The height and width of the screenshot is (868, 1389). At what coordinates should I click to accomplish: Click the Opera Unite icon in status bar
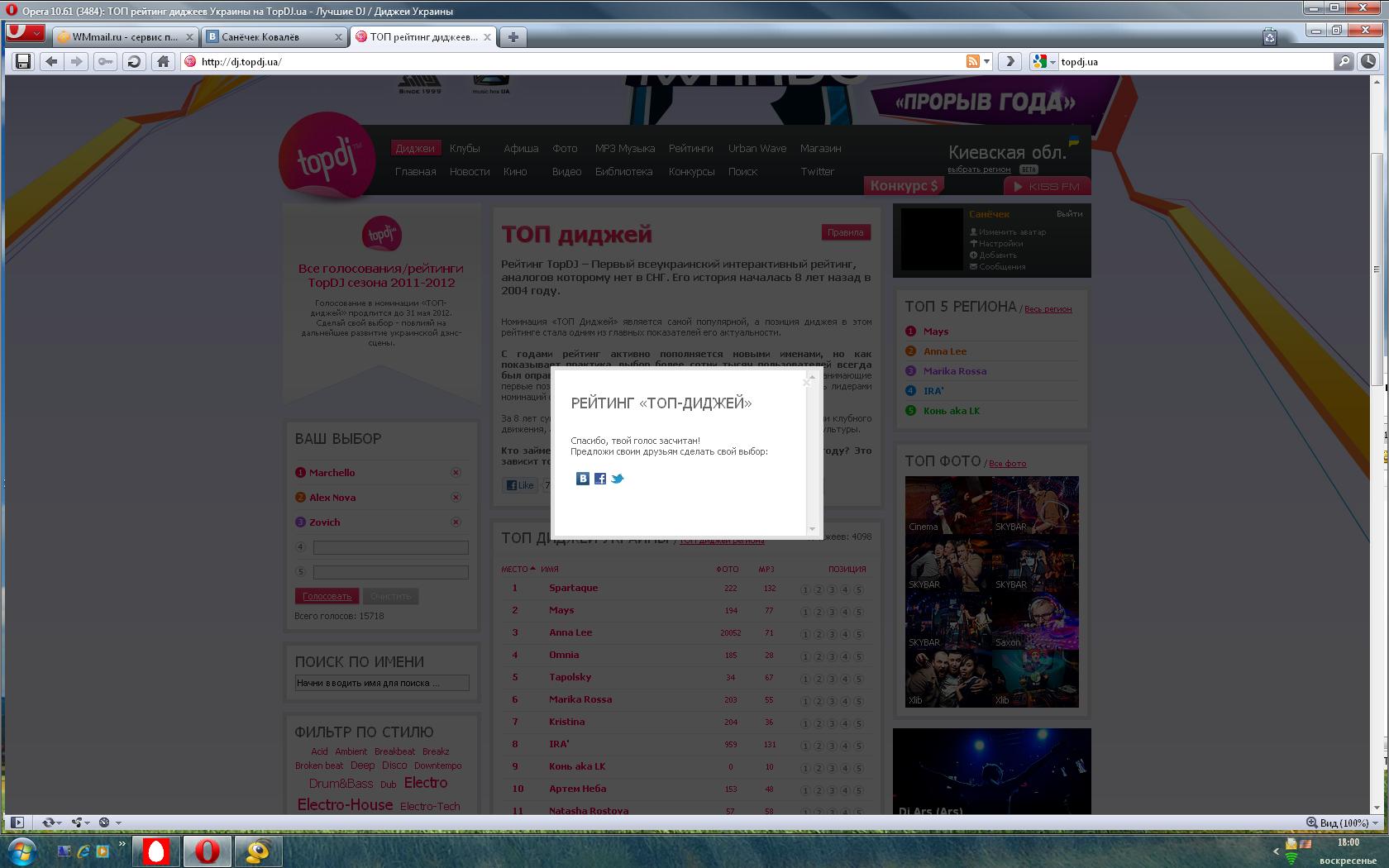[x=77, y=823]
